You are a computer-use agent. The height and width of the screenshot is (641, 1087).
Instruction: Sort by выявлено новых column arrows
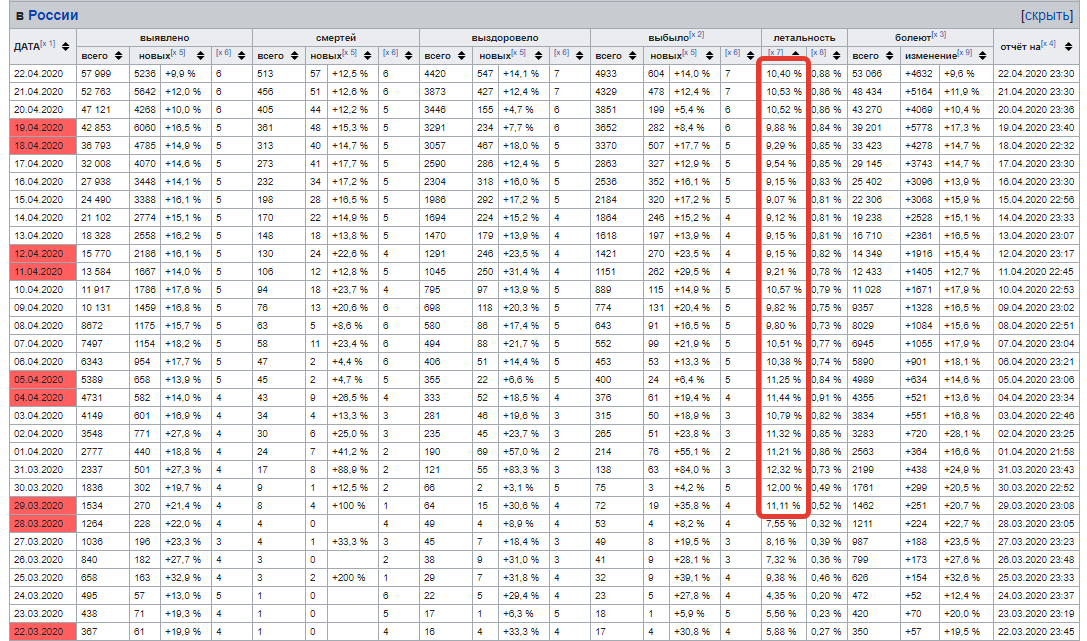200,55
